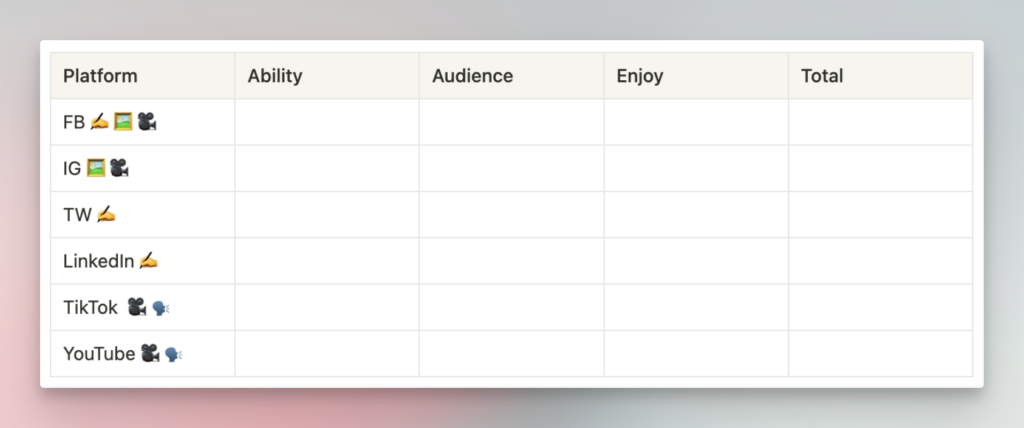1024x428 pixels.
Task: Click the writing hand emoji next to LinkedIn
Action: [x=149, y=261]
